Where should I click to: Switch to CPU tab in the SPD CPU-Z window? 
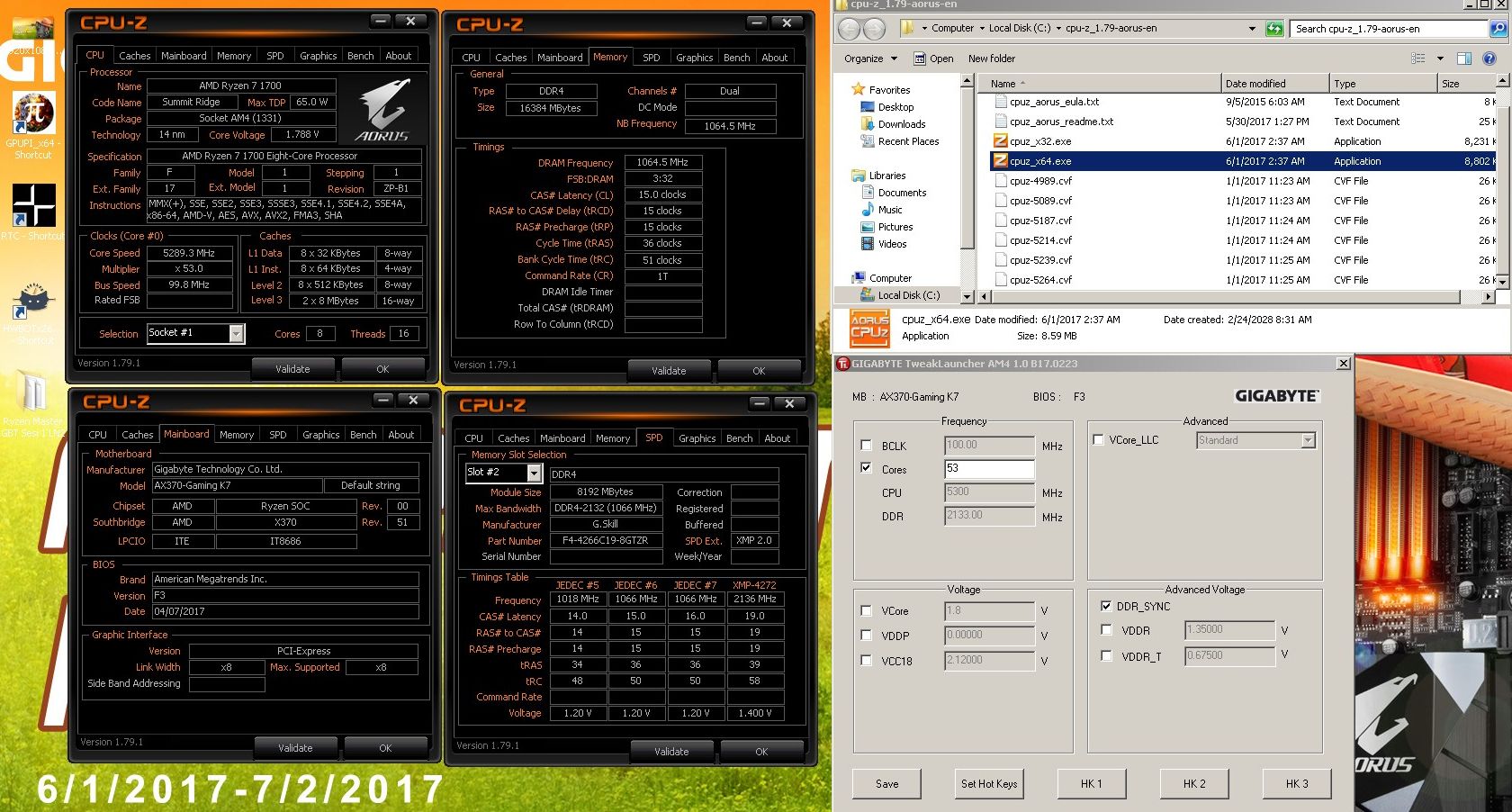coord(474,438)
